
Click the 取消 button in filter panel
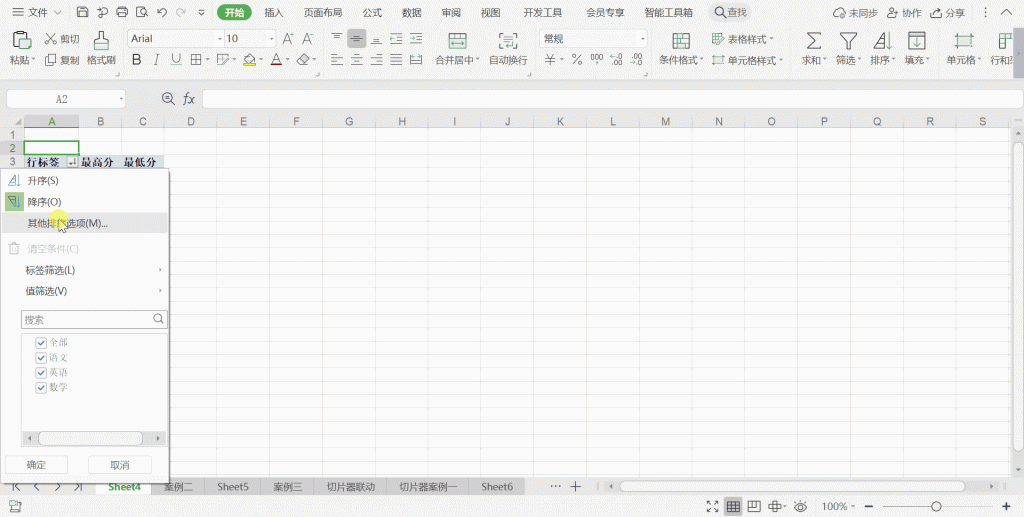pyautogui.click(x=120, y=465)
